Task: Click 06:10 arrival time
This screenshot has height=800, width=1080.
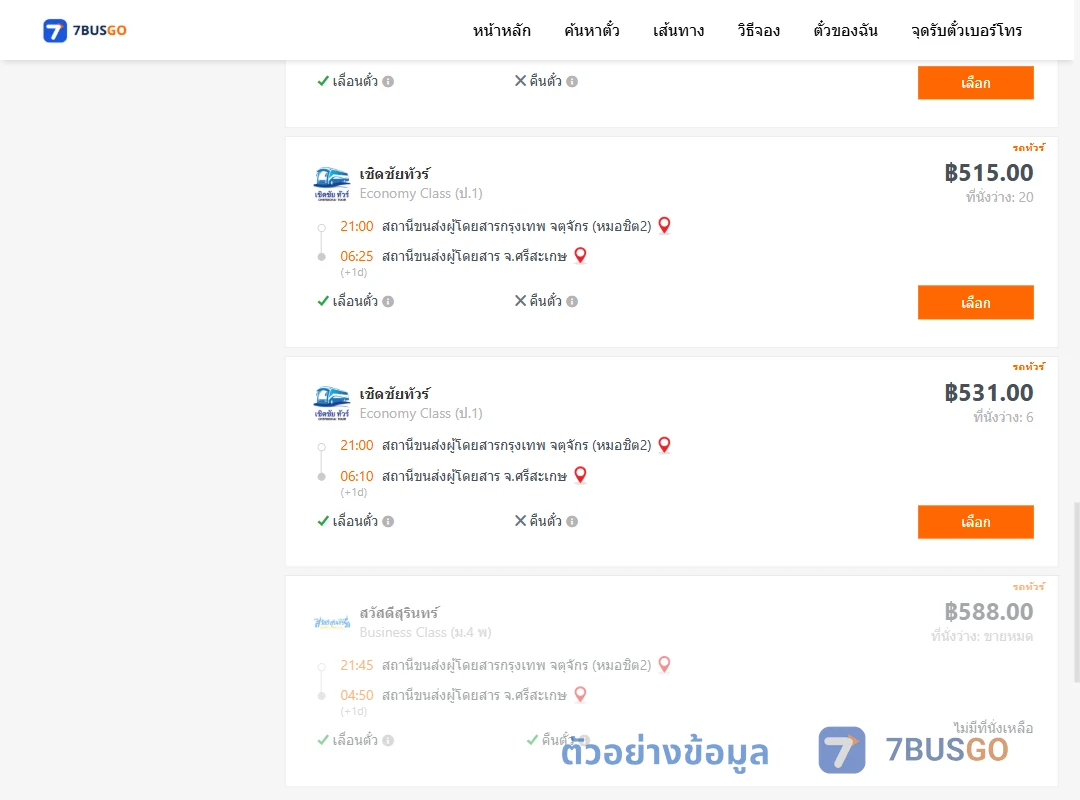Action: [356, 476]
